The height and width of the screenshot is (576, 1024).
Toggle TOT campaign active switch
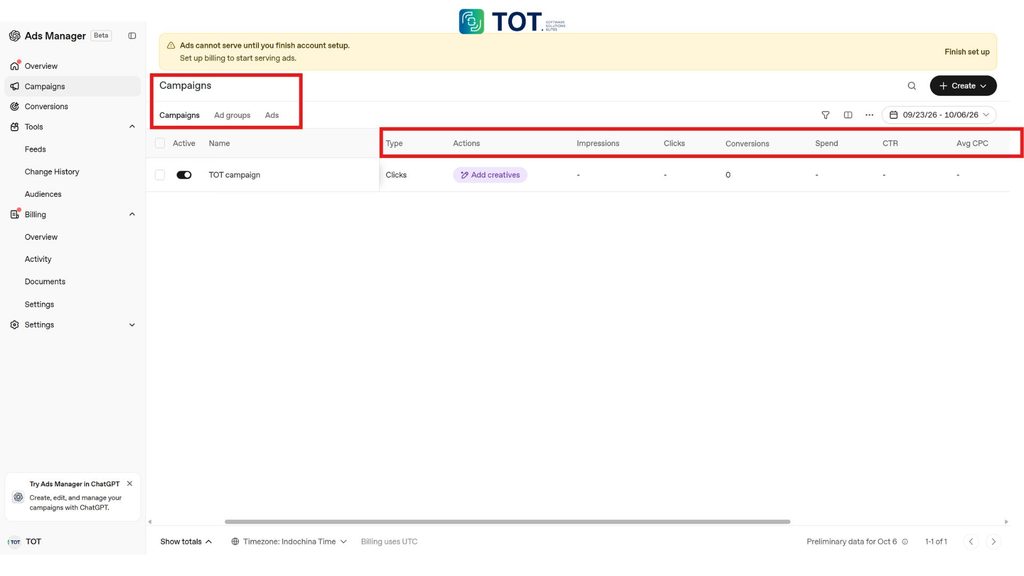tap(184, 175)
